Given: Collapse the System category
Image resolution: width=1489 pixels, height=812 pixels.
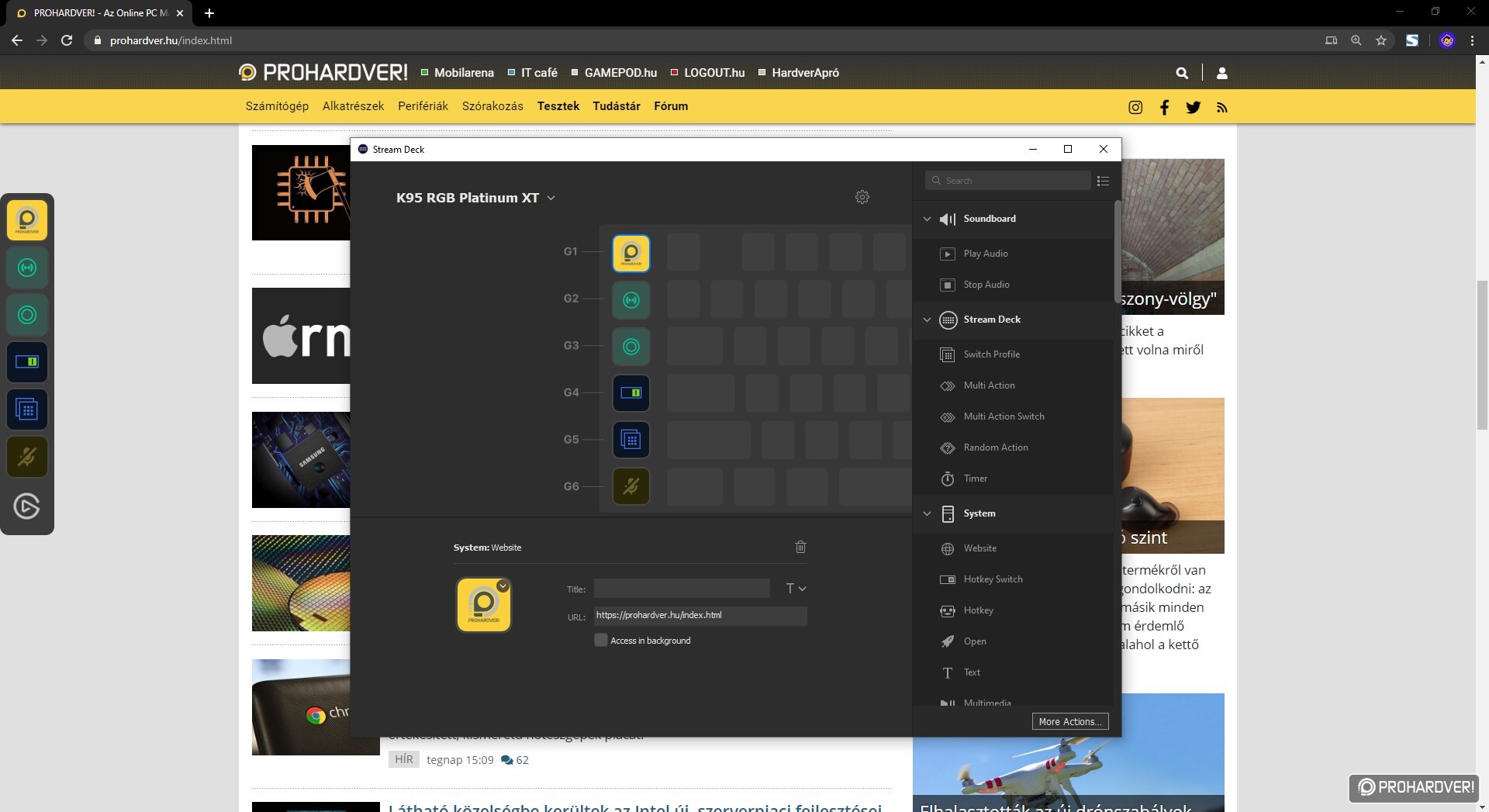Looking at the screenshot, I should 927,513.
